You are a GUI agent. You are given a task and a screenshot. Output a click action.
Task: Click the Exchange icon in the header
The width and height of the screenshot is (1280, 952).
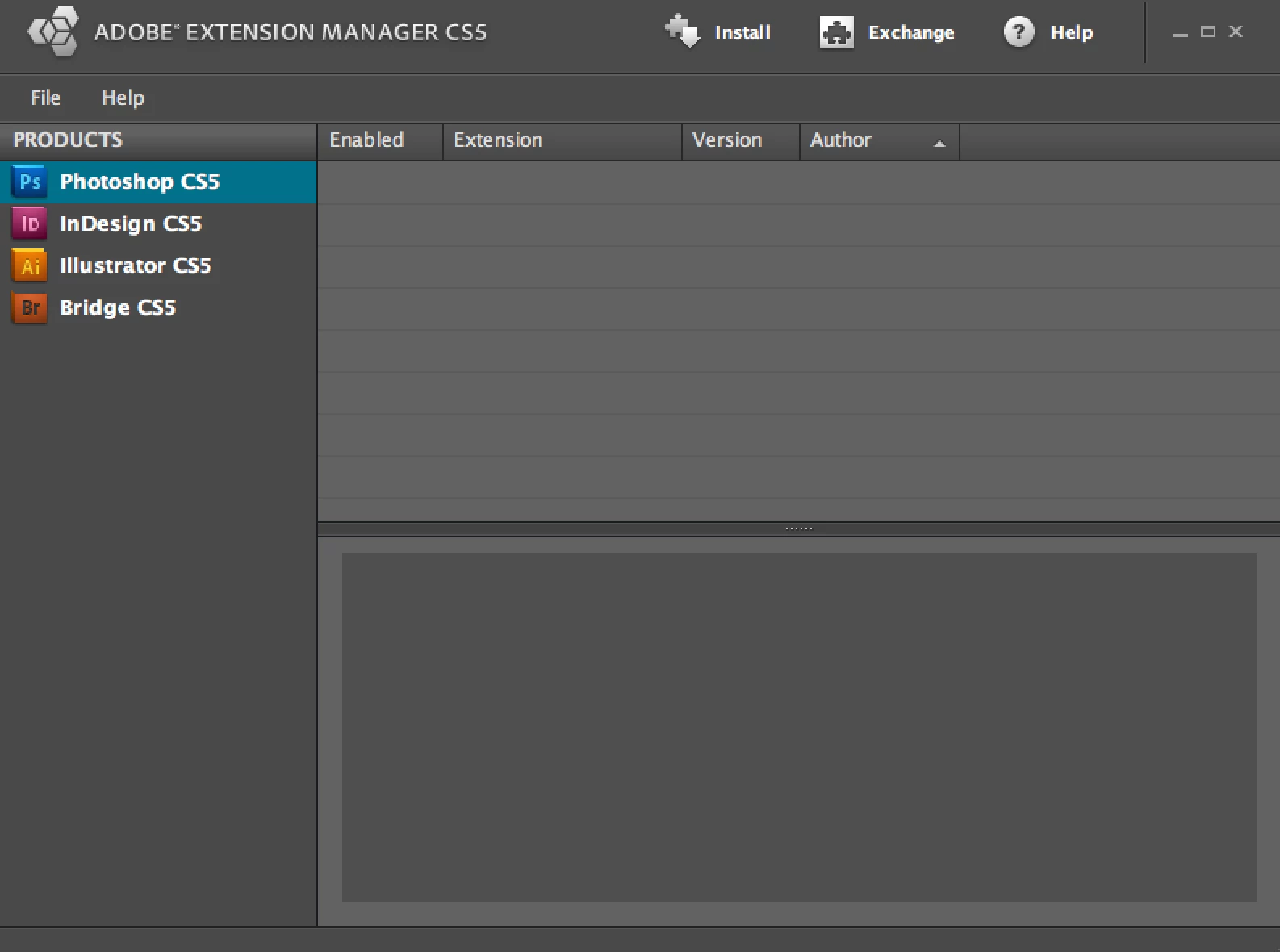tap(836, 32)
